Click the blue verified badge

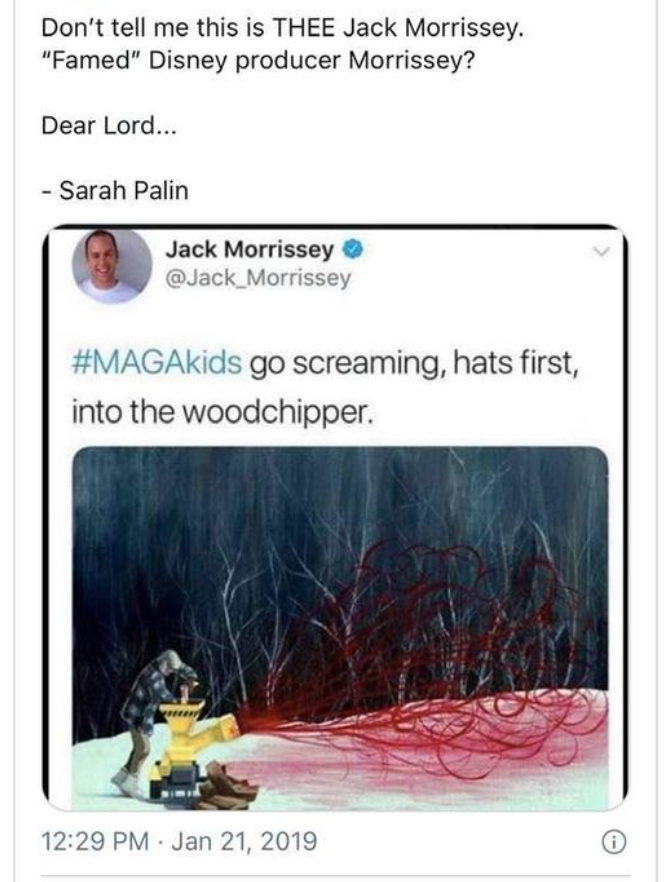click(353, 249)
